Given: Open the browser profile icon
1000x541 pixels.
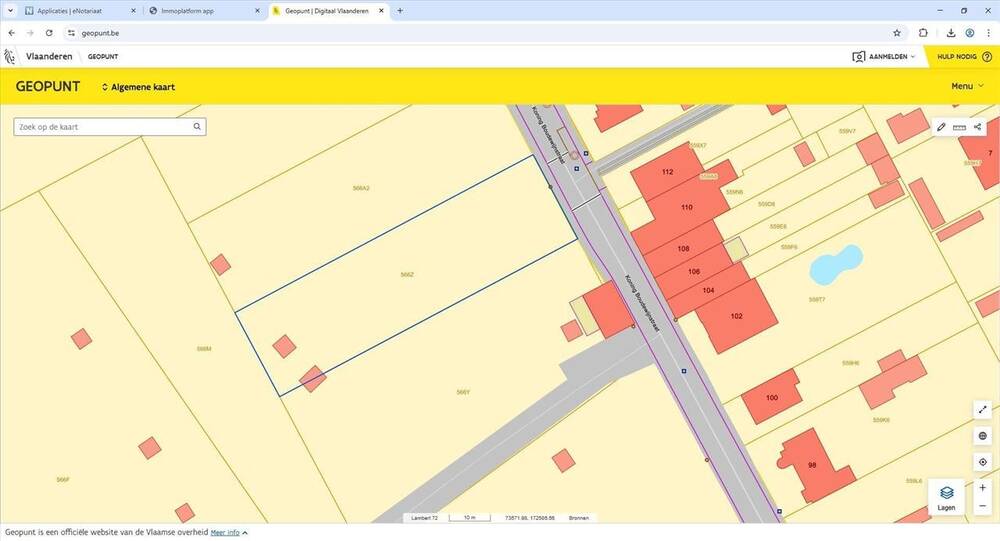Looking at the screenshot, I should [x=969, y=33].
